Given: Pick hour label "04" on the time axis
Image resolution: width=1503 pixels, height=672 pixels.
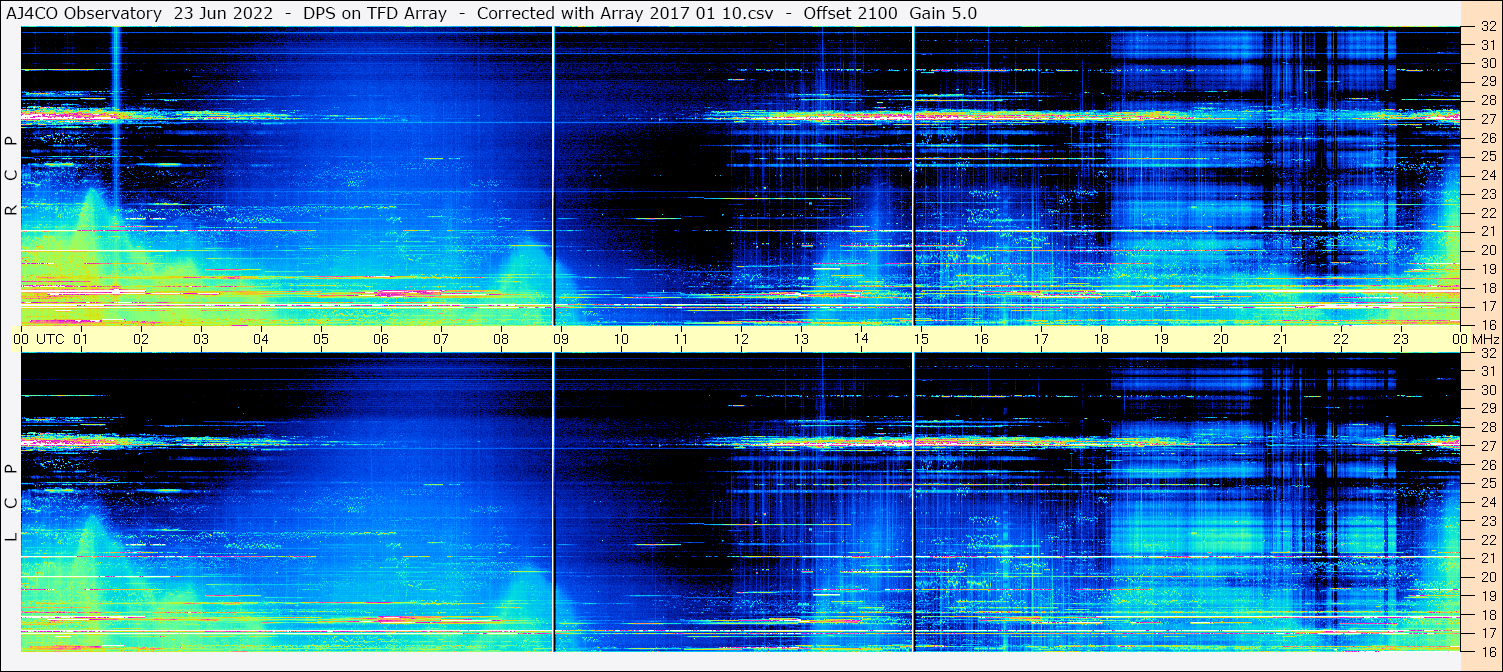Looking at the screenshot, I should (x=261, y=339).
